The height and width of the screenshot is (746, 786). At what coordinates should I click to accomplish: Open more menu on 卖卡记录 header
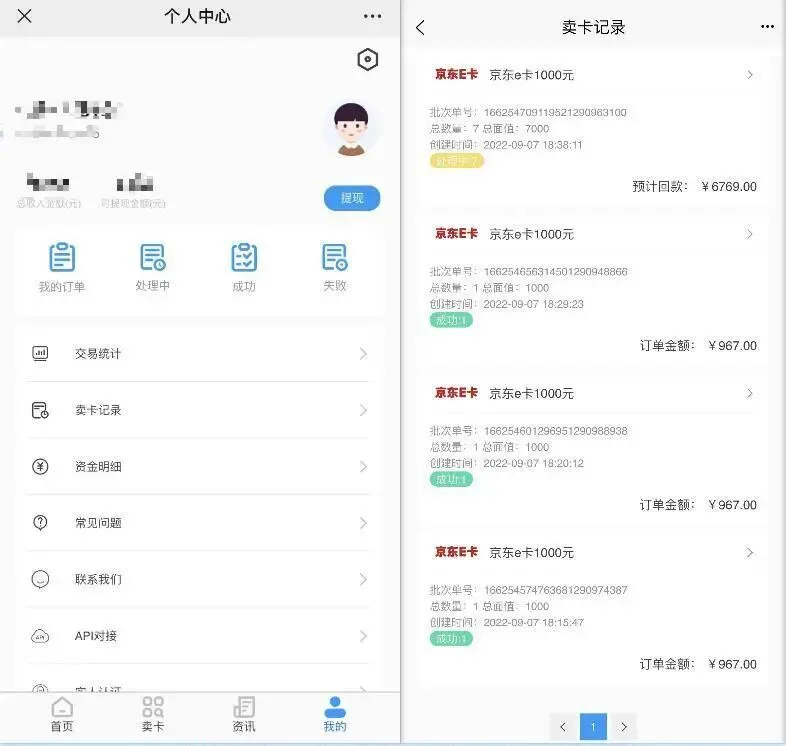click(x=767, y=27)
